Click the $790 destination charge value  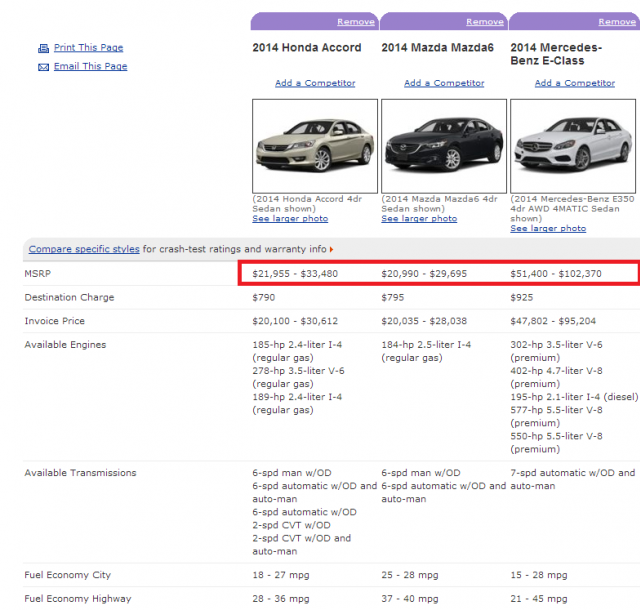coord(264,297)
